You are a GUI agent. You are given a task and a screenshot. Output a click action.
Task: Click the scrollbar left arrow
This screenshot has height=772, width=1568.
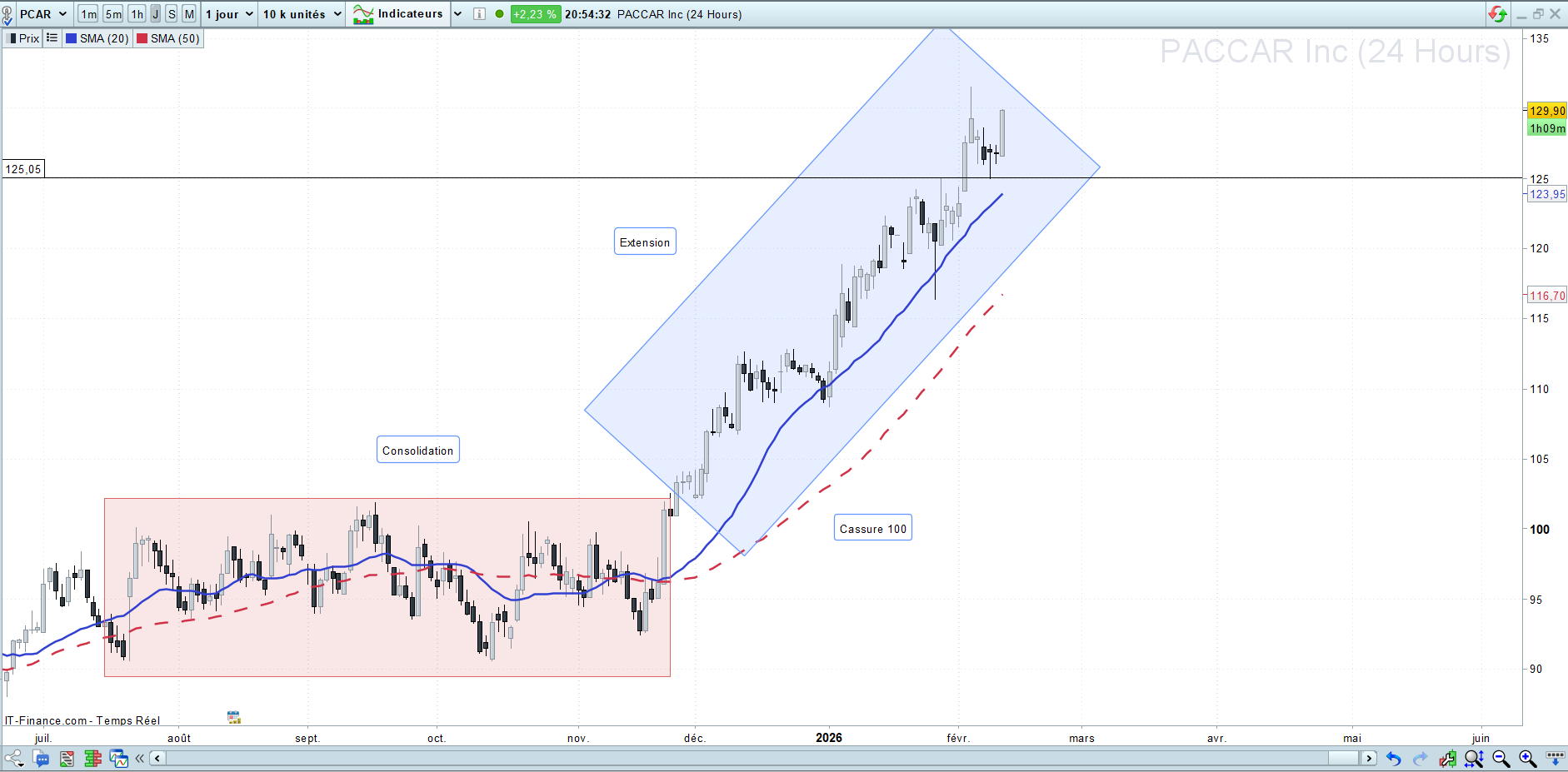click(157, 759)
